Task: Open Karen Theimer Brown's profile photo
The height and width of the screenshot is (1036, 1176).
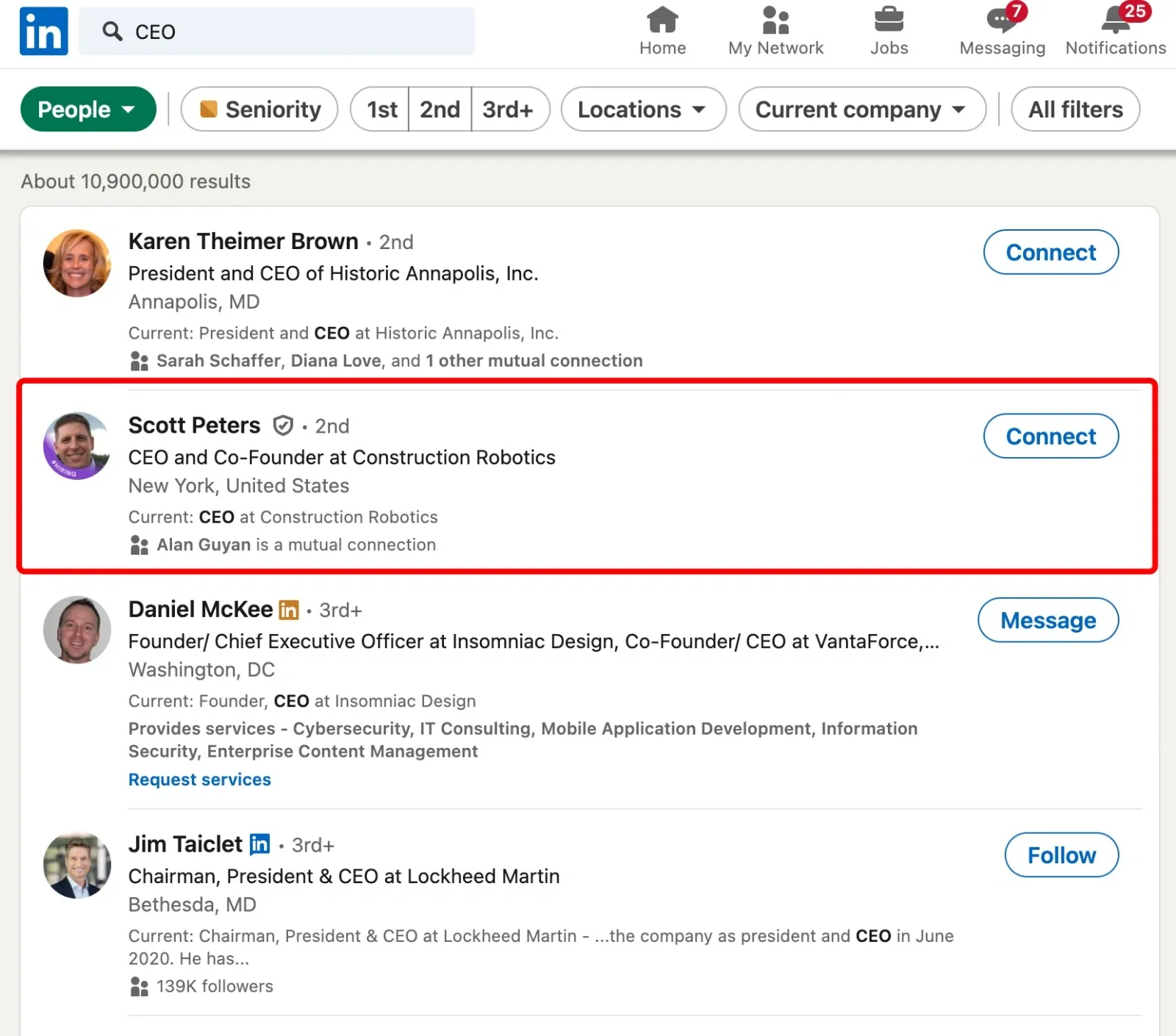Action: [77, 263]
